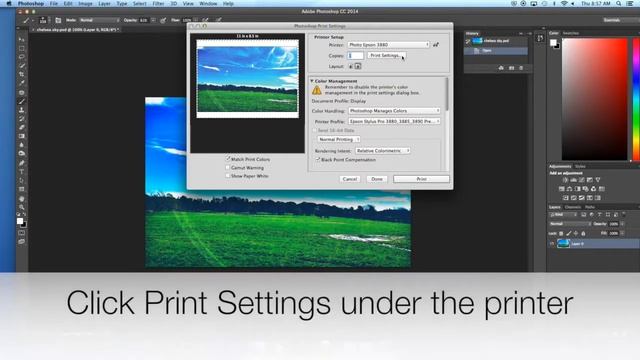The image size is (640, 360).
Task: Toggle lock all for the layer
Action: pos(583,233)
